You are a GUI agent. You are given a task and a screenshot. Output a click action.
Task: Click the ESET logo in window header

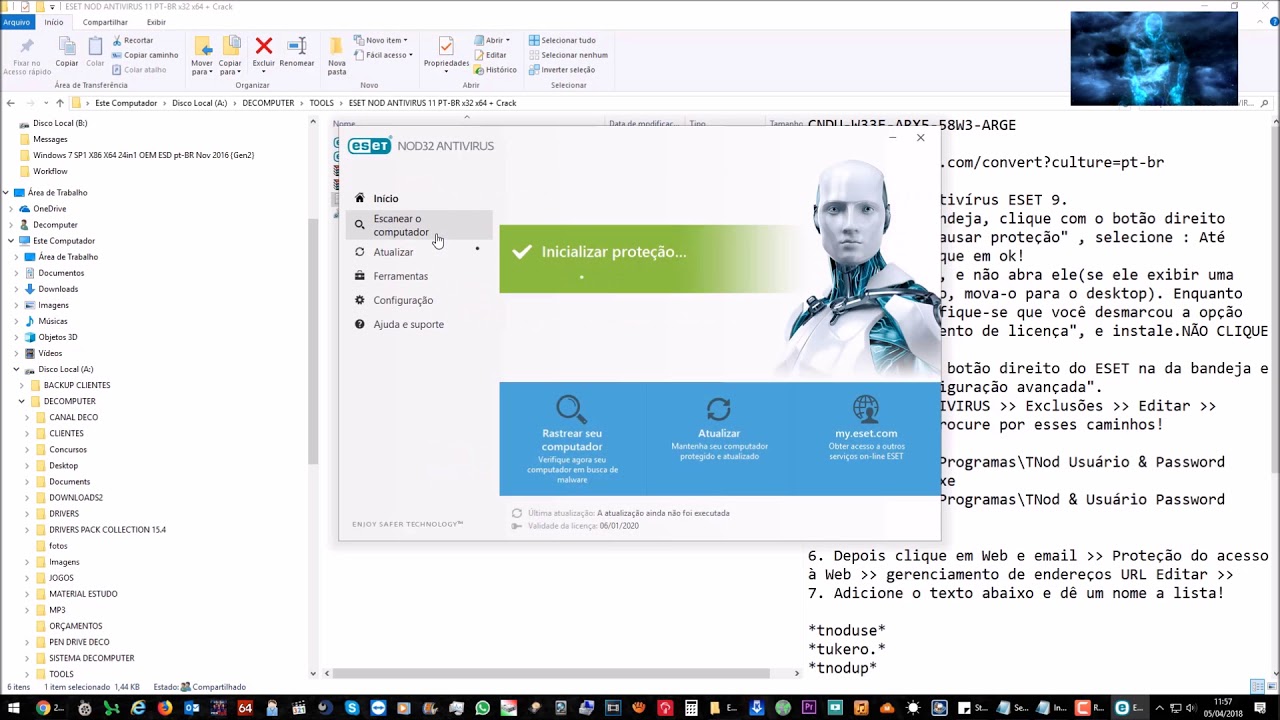(369, 146)
